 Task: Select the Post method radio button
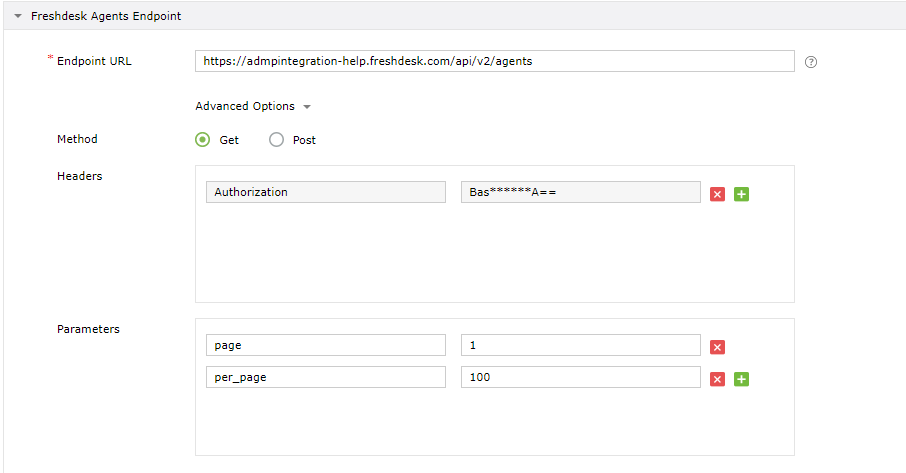click(277, 140)
